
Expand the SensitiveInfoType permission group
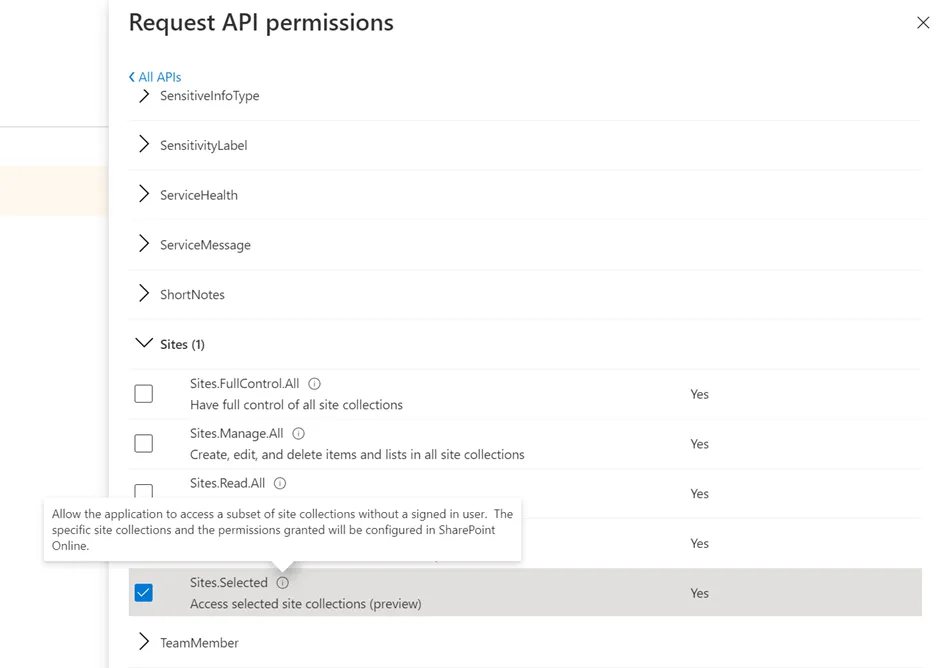[x=144, y=96]
